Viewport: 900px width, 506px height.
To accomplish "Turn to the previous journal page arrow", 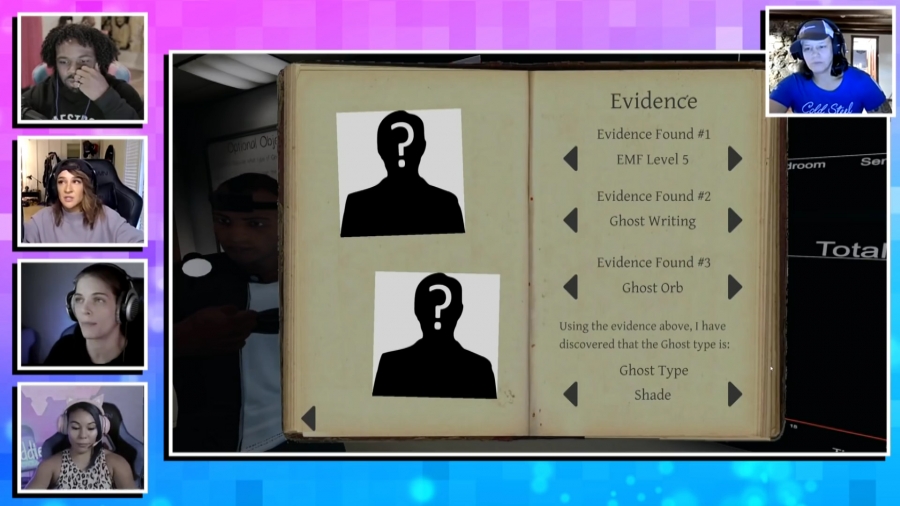I will click(308, 418).
